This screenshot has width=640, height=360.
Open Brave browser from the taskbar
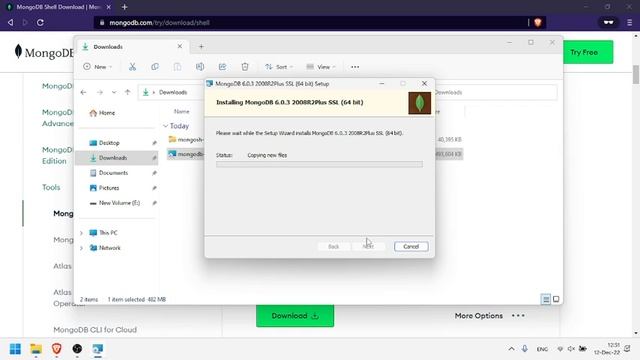click(56, 349)
